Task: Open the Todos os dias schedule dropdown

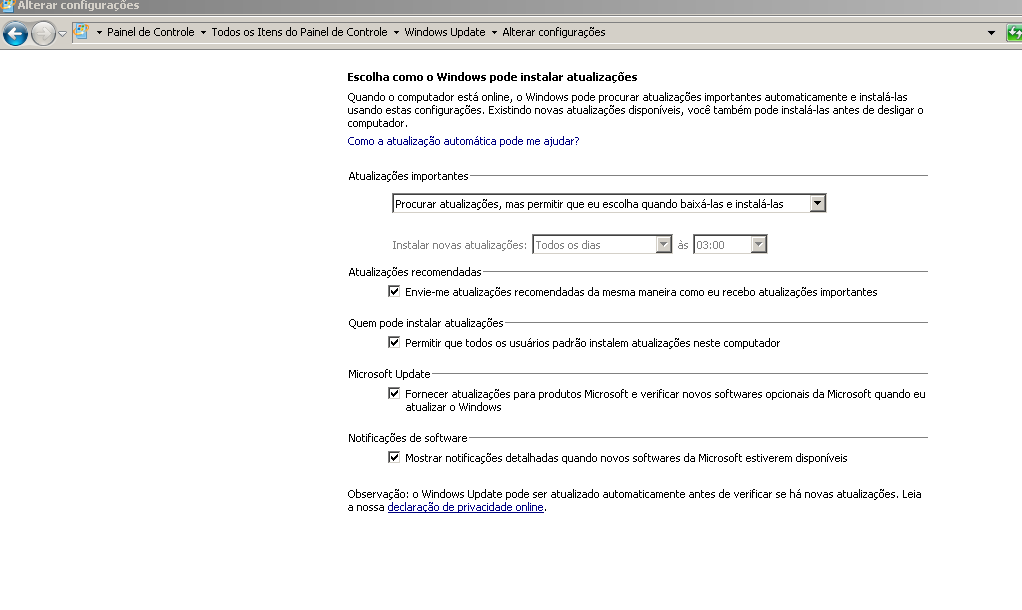Action: (602, 245)
